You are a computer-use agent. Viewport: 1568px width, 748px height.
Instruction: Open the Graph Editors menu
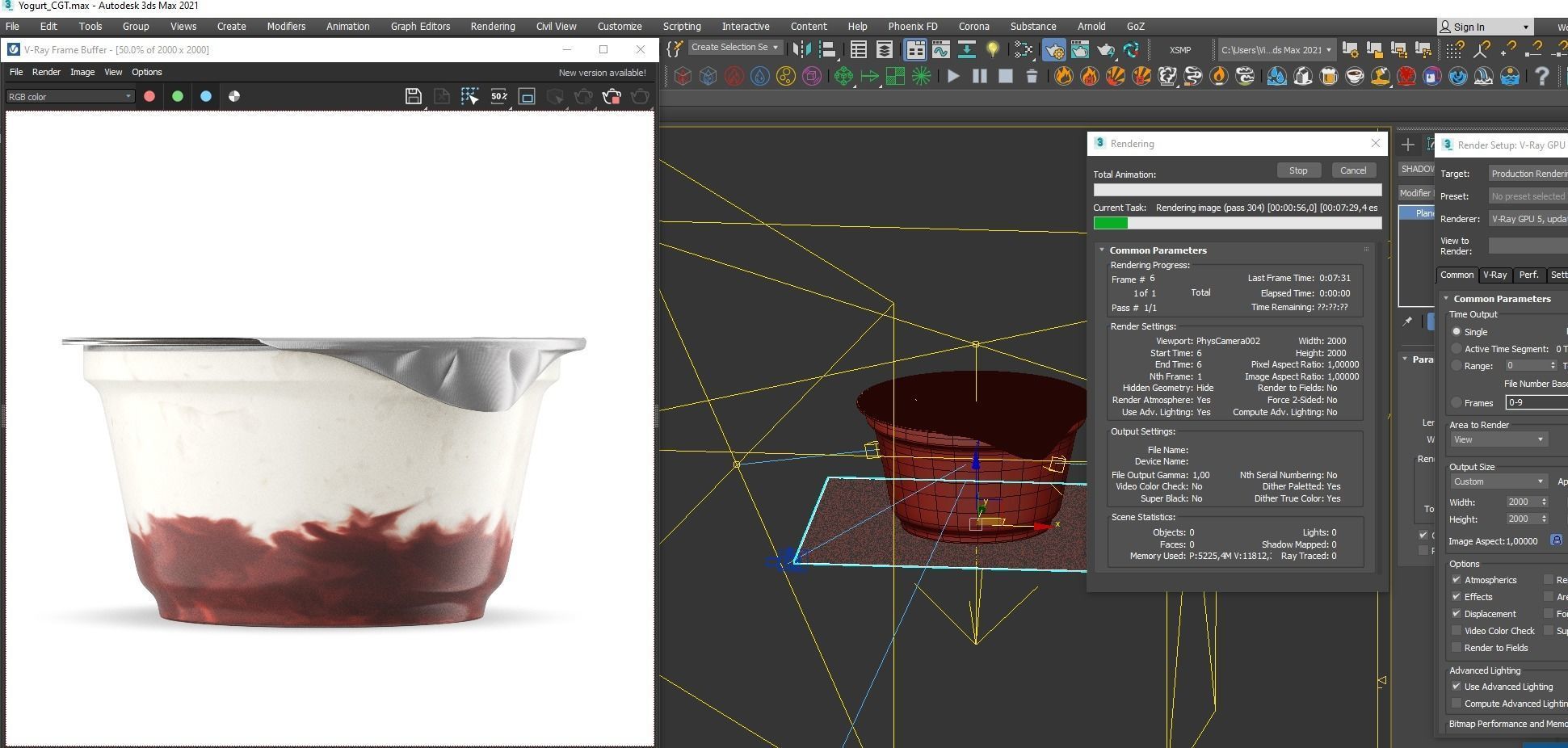(420, 26)
